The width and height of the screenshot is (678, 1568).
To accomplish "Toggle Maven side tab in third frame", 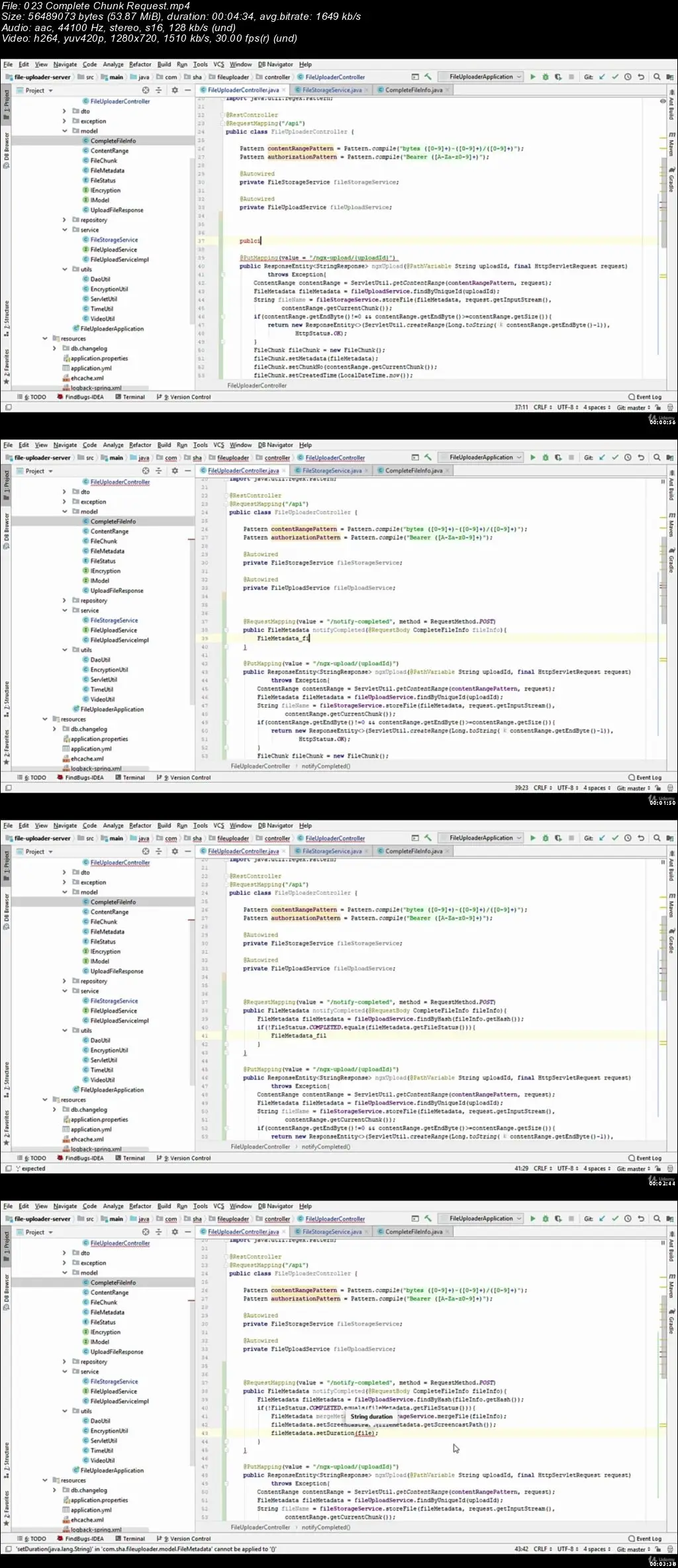I will pyautogui.click(x=671, y=905).
